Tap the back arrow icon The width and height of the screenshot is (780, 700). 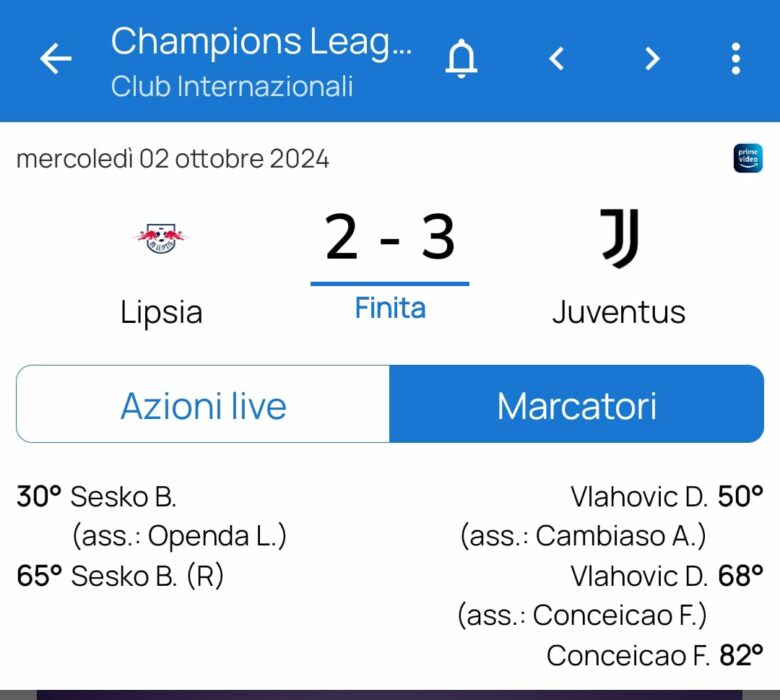pos(56,59)
